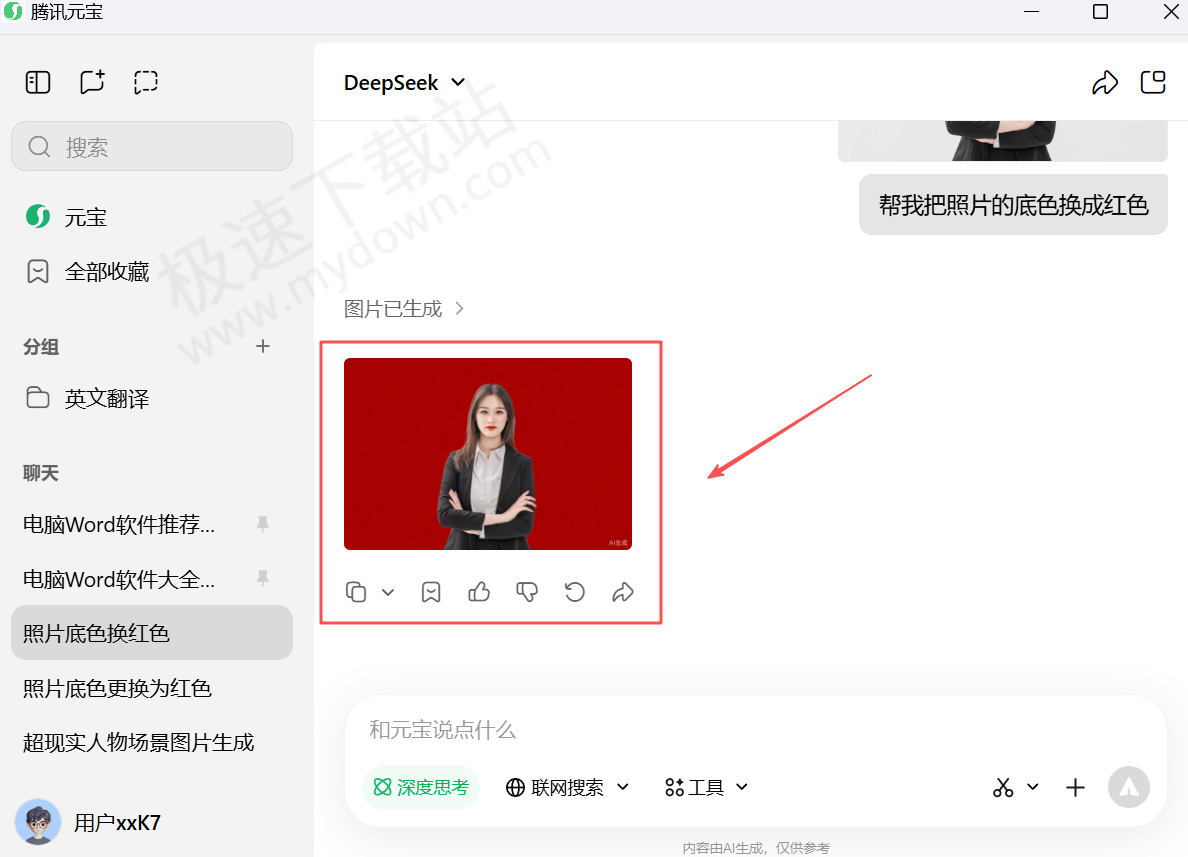Regenerate the red-background photo
Image resolution: width=1188 pixels, height=857 pixels.
pyautogui.click(x=574, y=592)
